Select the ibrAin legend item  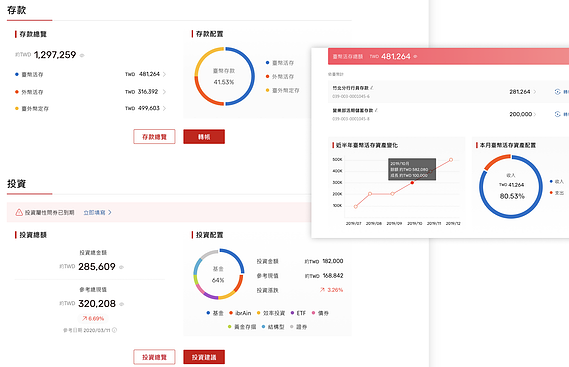tap(240, 313)
